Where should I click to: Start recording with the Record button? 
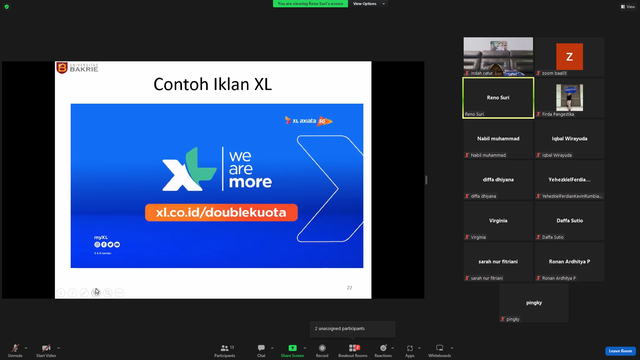click(x=322, y=350)
